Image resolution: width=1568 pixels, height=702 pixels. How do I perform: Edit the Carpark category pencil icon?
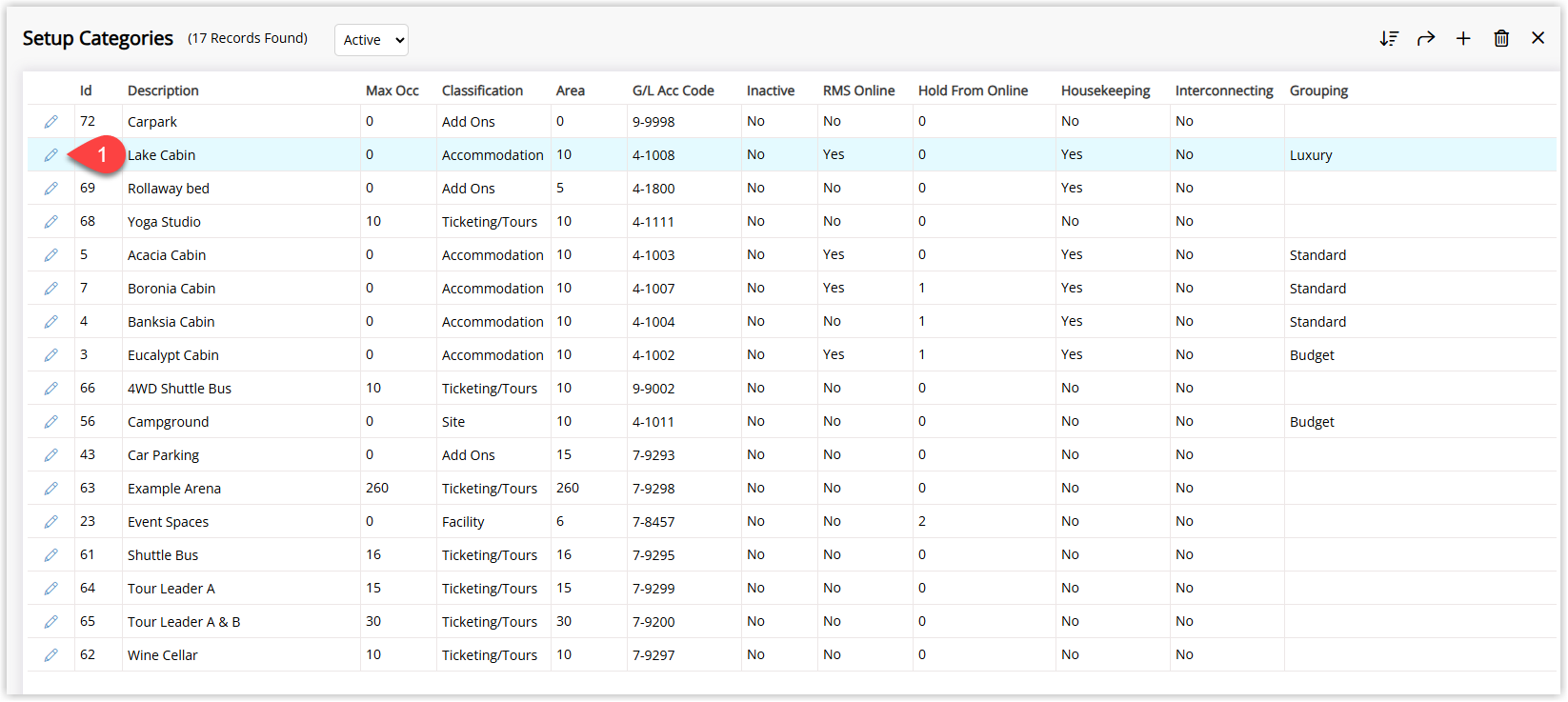click(51, 122)
